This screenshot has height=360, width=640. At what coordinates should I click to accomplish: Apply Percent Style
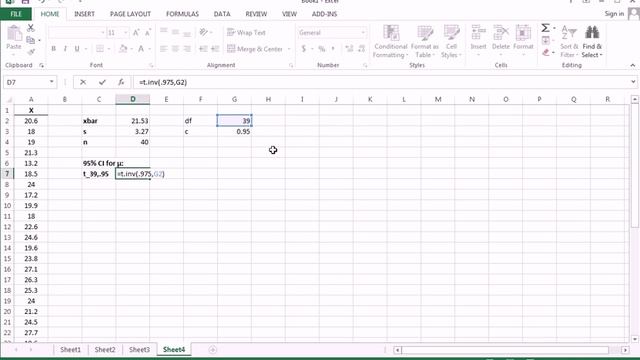(322, 49)
